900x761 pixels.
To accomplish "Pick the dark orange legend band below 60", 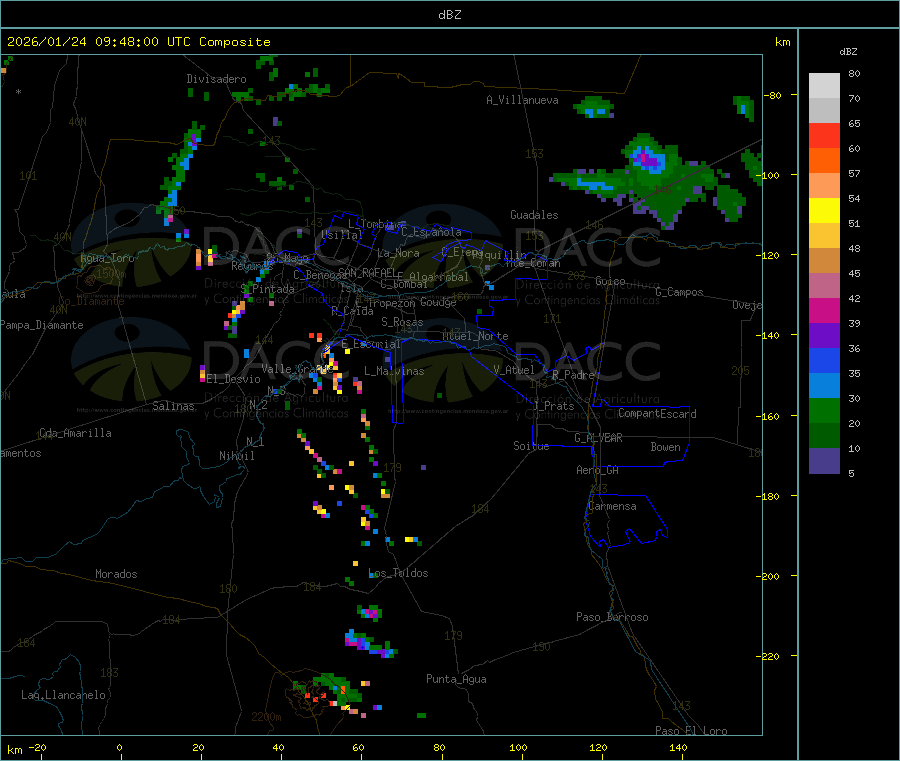I will pyautogui.click(x=824, y=161).
